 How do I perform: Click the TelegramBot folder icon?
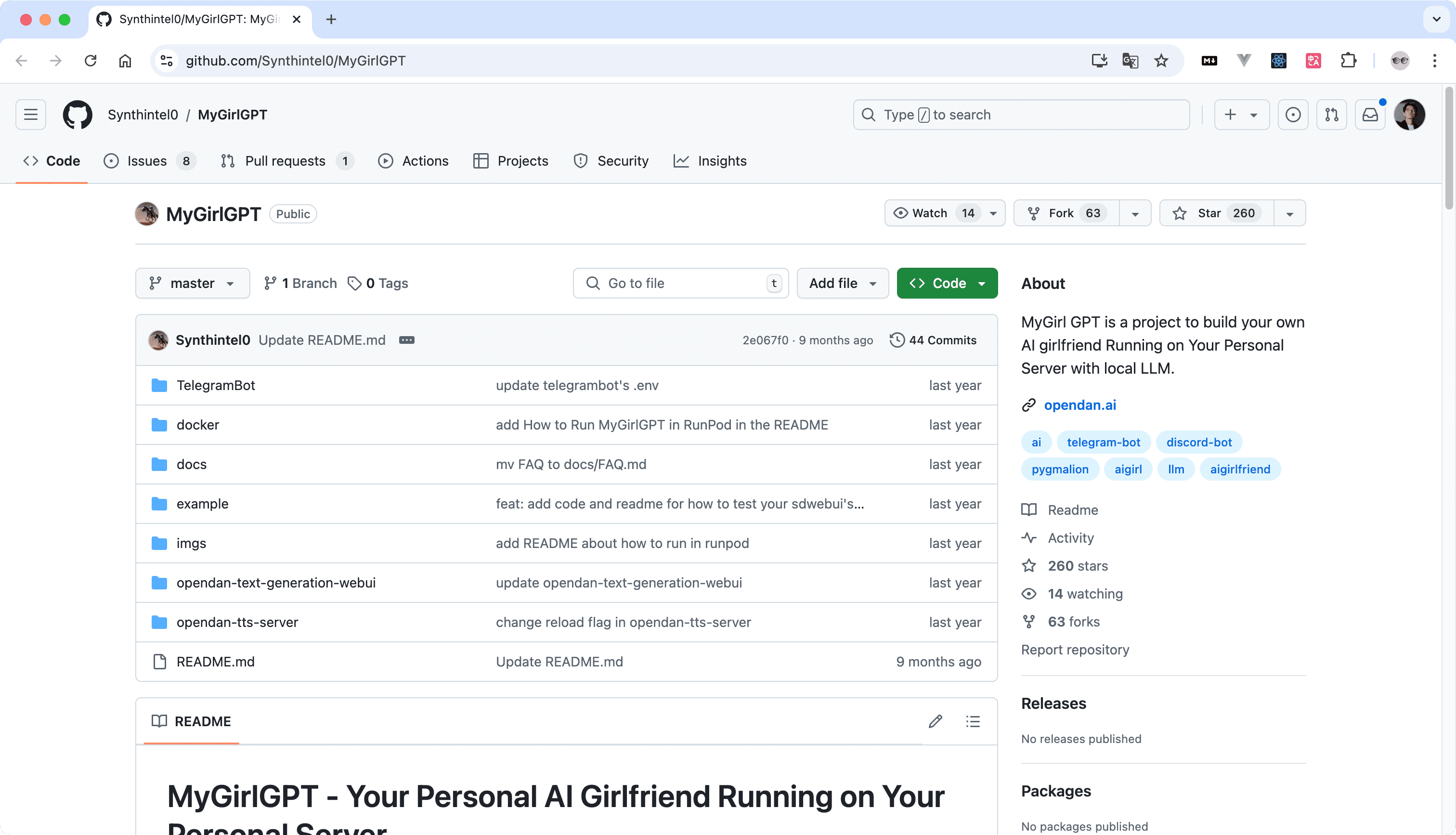(x=159, y=385)
